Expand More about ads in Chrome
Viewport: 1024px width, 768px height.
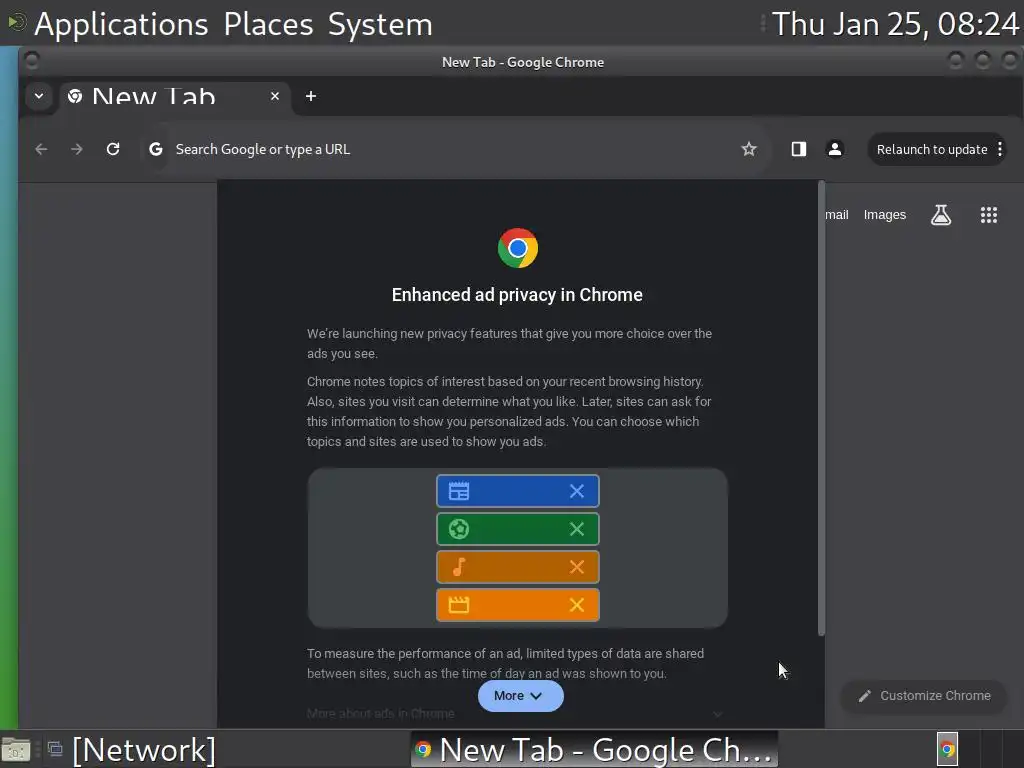[x=516, y=714]
